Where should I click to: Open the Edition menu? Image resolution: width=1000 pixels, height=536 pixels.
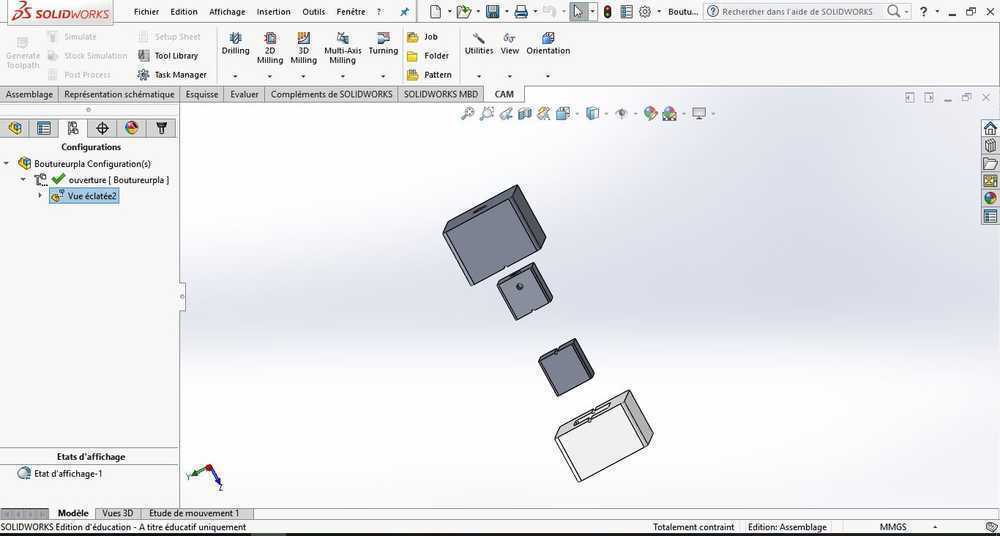point(184,11)
